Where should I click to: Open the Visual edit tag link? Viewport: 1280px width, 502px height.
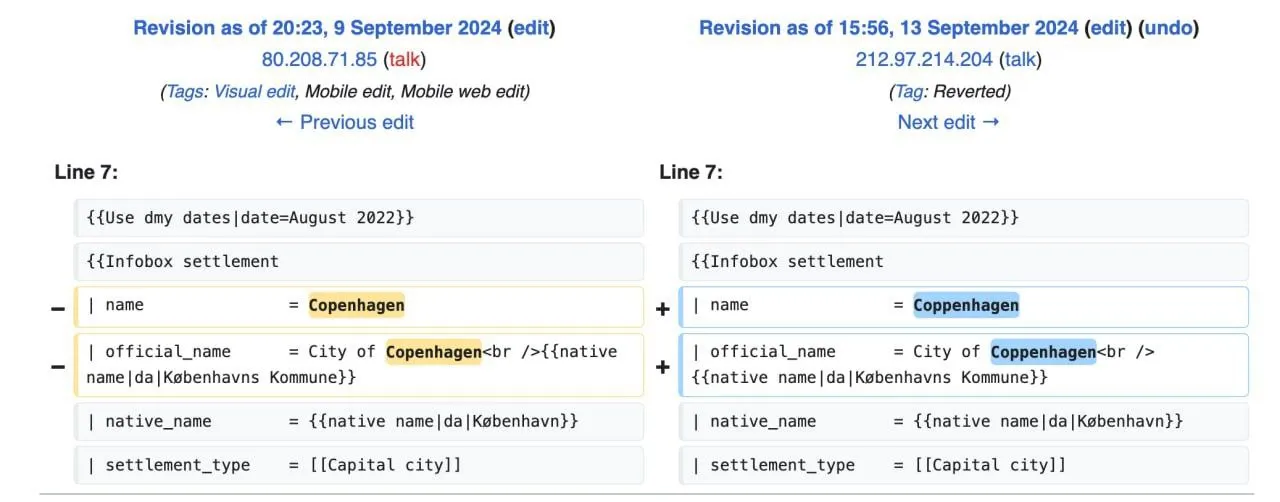254,91
